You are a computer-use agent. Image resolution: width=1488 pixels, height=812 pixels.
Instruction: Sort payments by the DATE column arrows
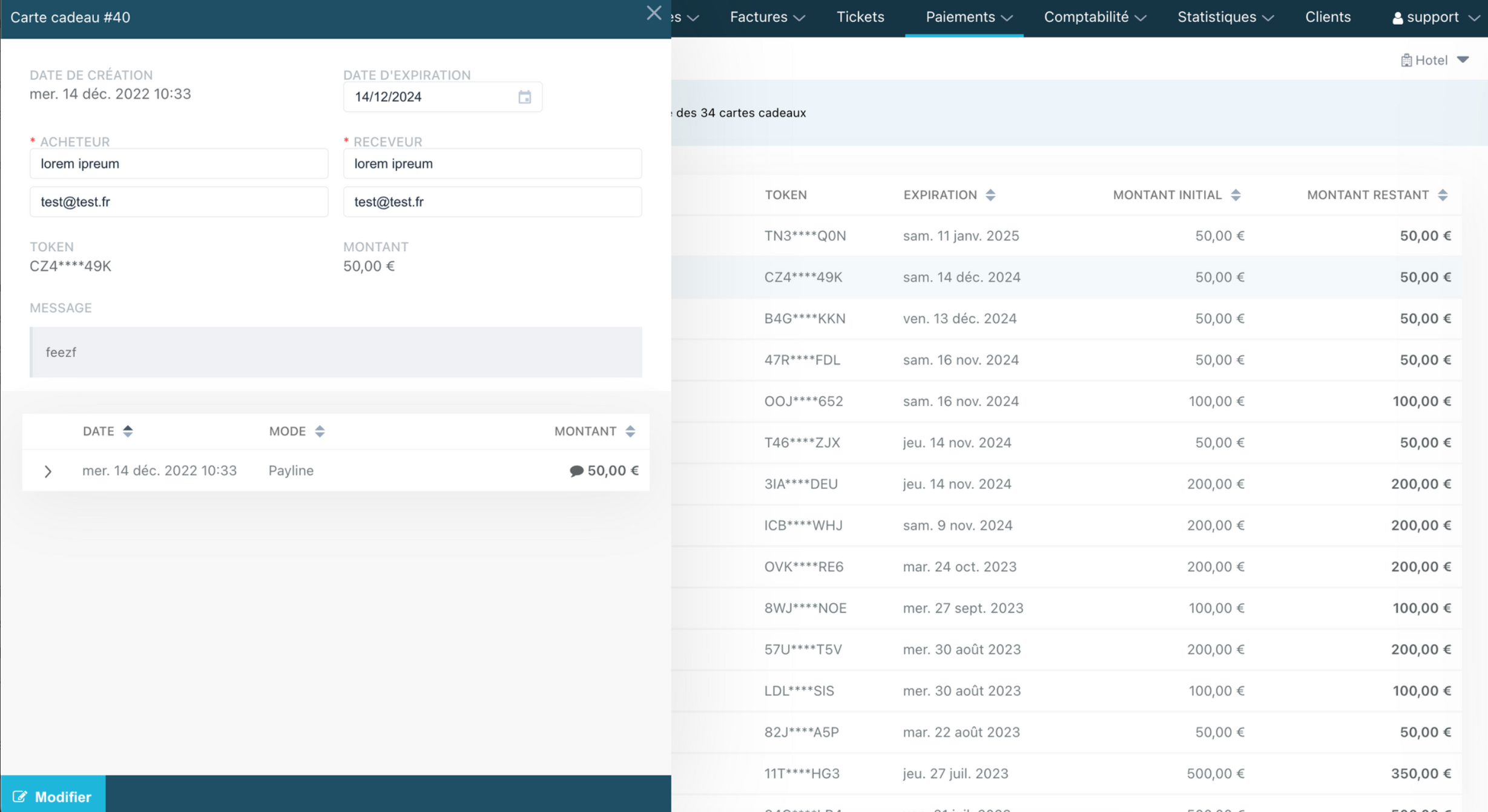(x=128, y=431)
